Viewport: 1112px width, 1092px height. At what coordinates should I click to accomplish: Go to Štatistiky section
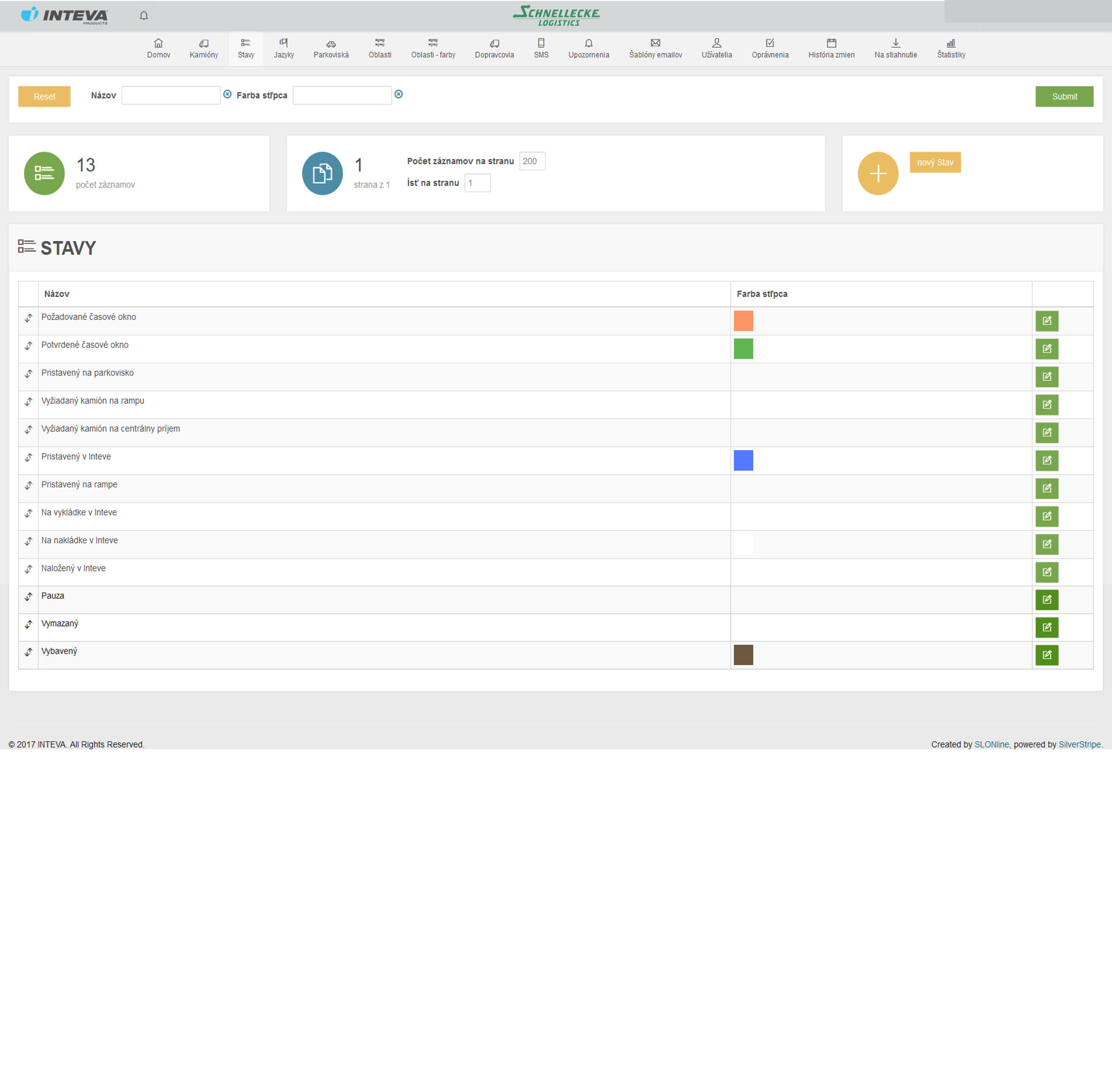950,48
